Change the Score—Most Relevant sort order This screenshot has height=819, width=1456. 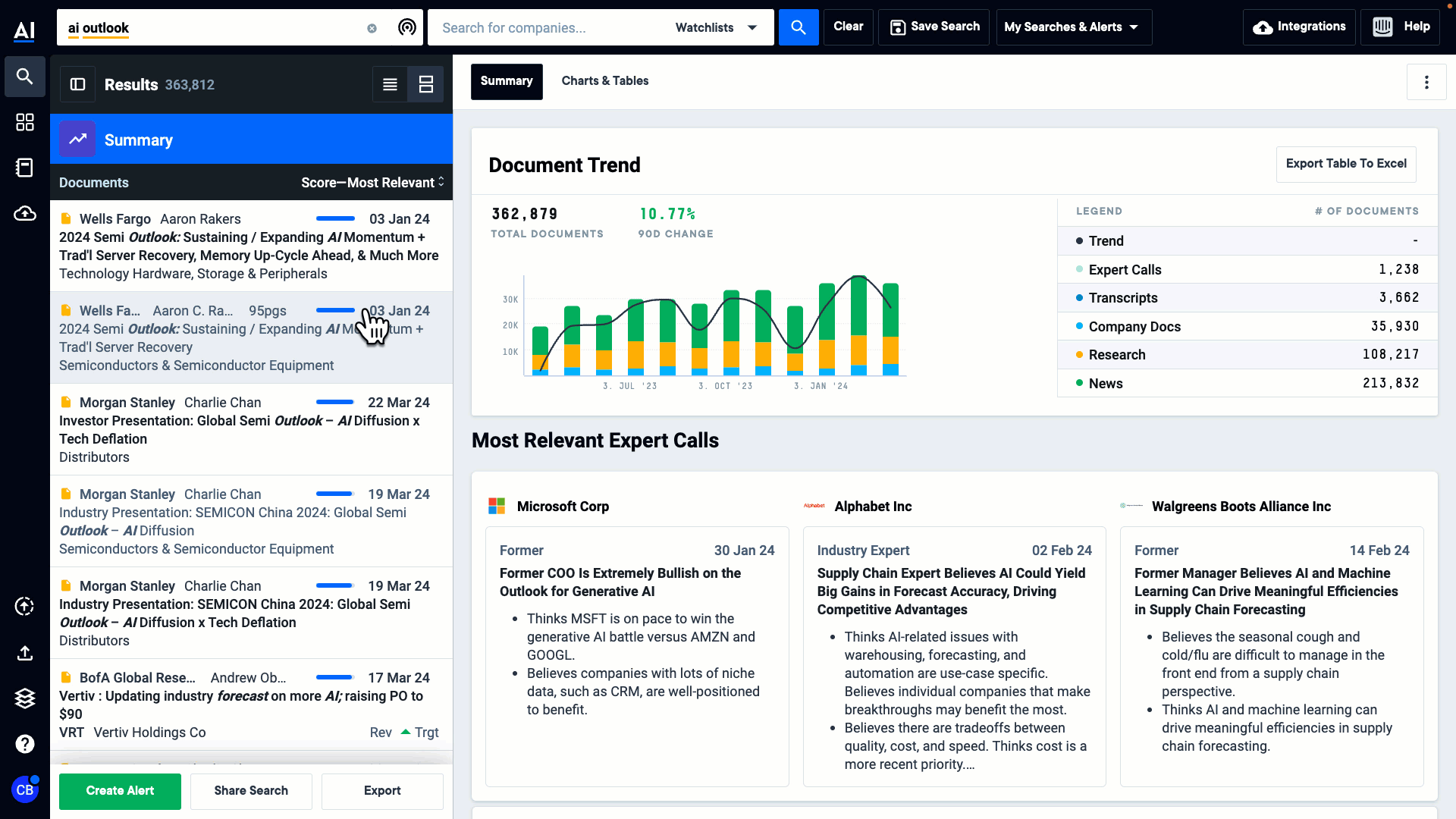[372, 182]
